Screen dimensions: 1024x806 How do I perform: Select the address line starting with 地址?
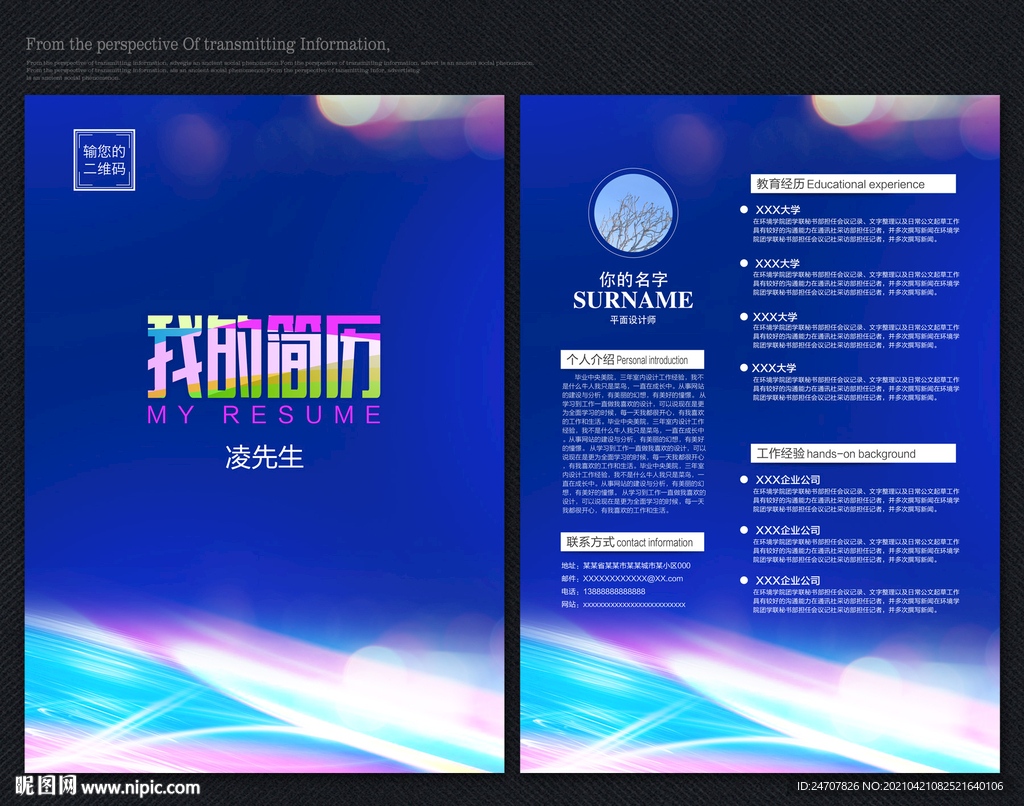click(x=626, y=566)
